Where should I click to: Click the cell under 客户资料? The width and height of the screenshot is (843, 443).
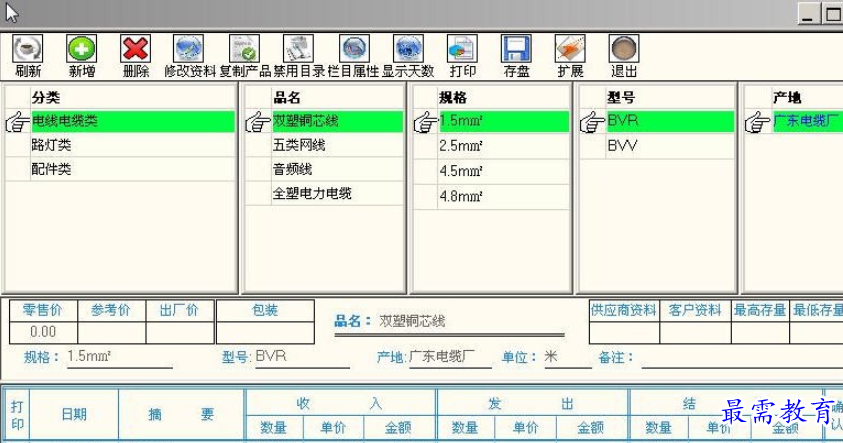pos(695,333)
